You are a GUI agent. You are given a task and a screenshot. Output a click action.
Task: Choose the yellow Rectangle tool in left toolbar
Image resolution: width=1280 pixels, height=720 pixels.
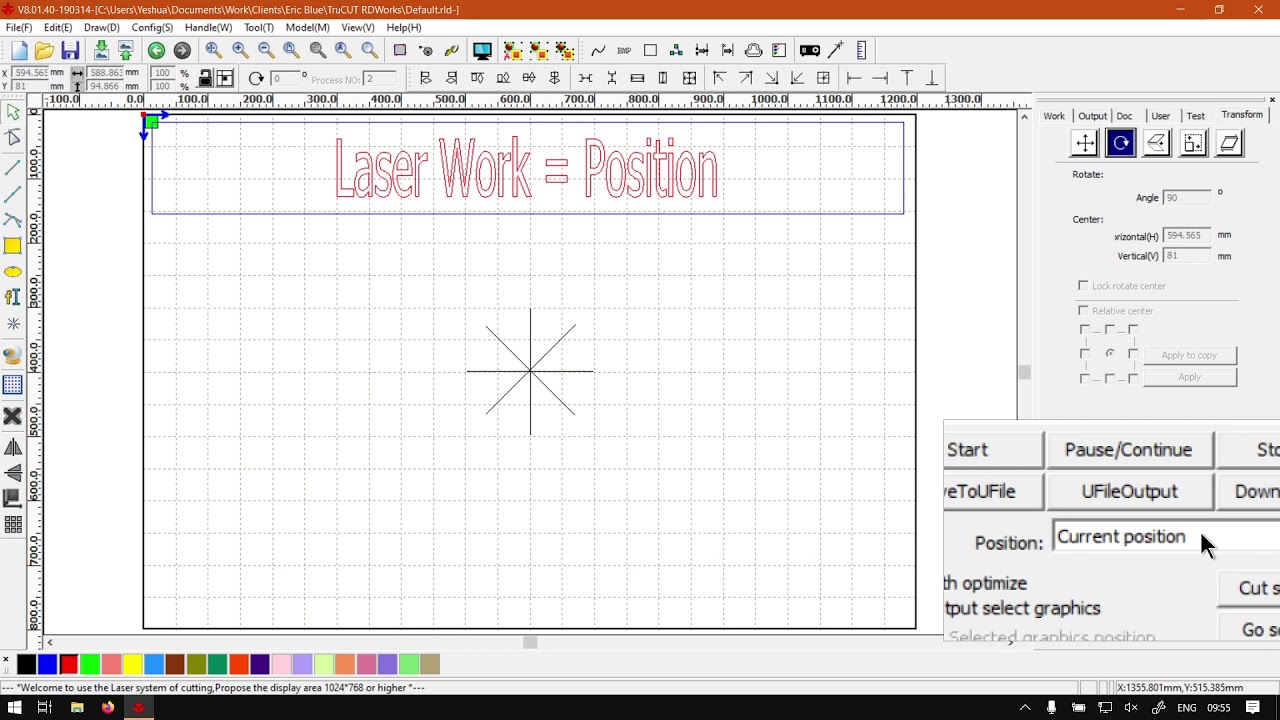(x=13, y=246)
